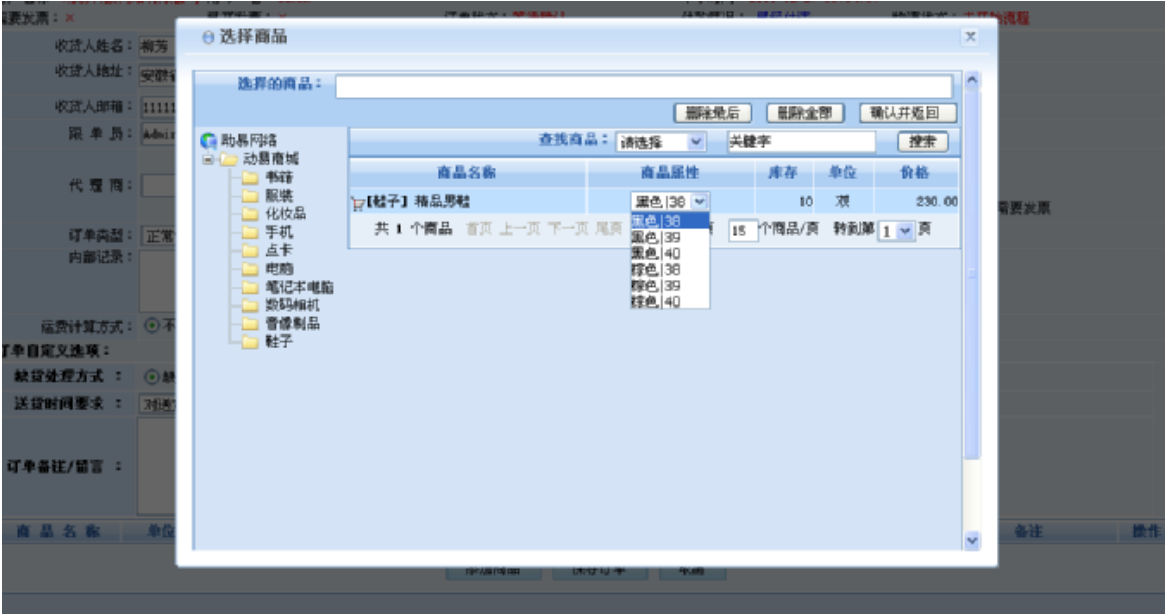Image resolution: width=1165 pixels, height=615 pixels.
Task: Click the 确认并返回 button
Action: coord(907,113)
